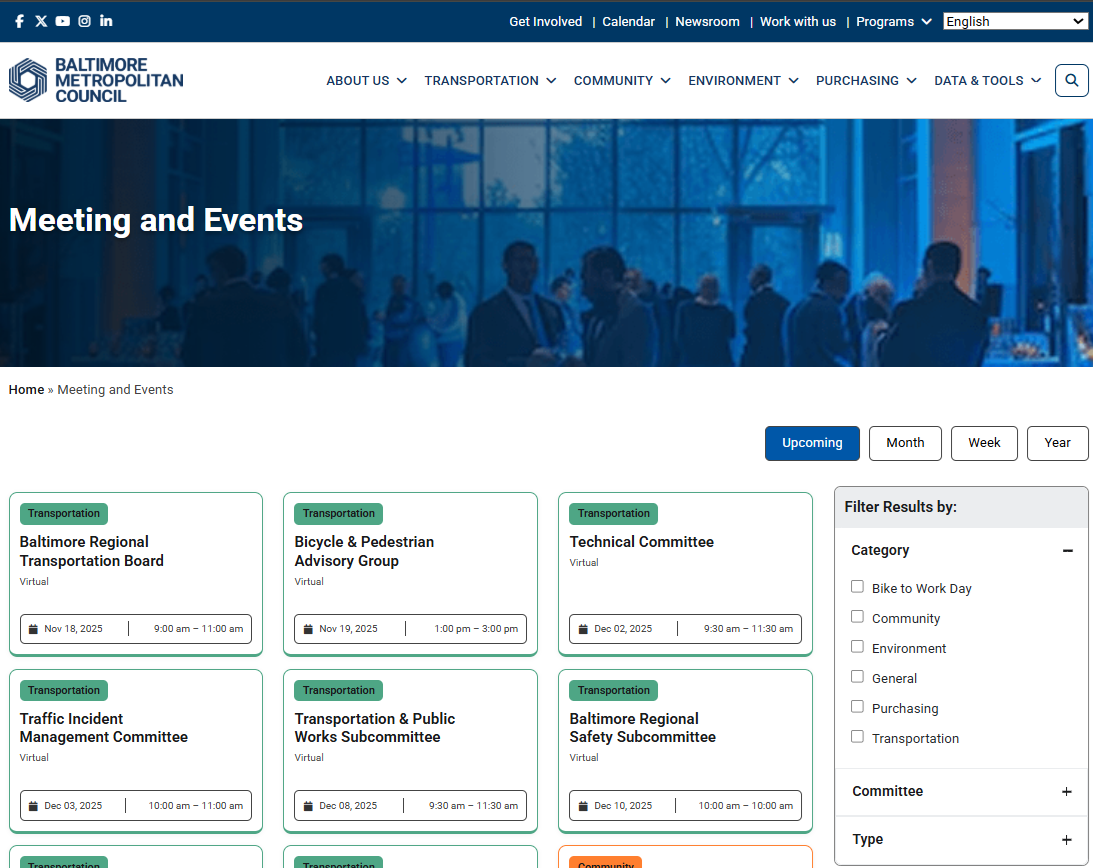
Task: Click calendar icon on Technical Committee card
Action: pyautogui.click(x=583, y=629)
